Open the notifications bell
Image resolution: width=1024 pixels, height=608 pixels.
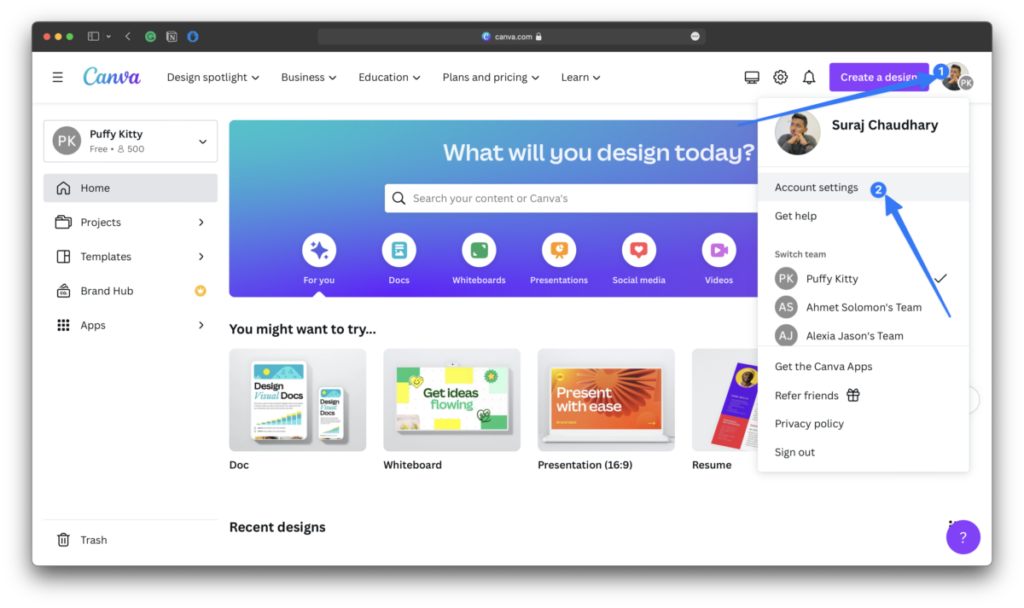click(809, 77)
